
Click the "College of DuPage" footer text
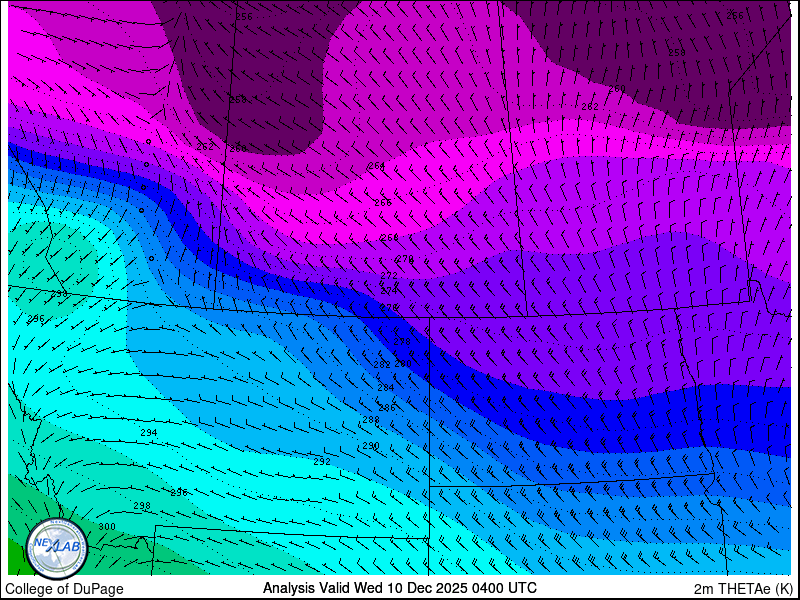coord(64,589)
